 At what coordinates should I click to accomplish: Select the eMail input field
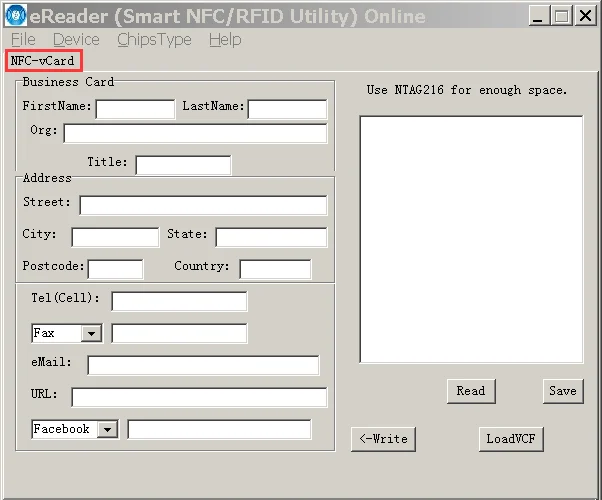[203, 365]
